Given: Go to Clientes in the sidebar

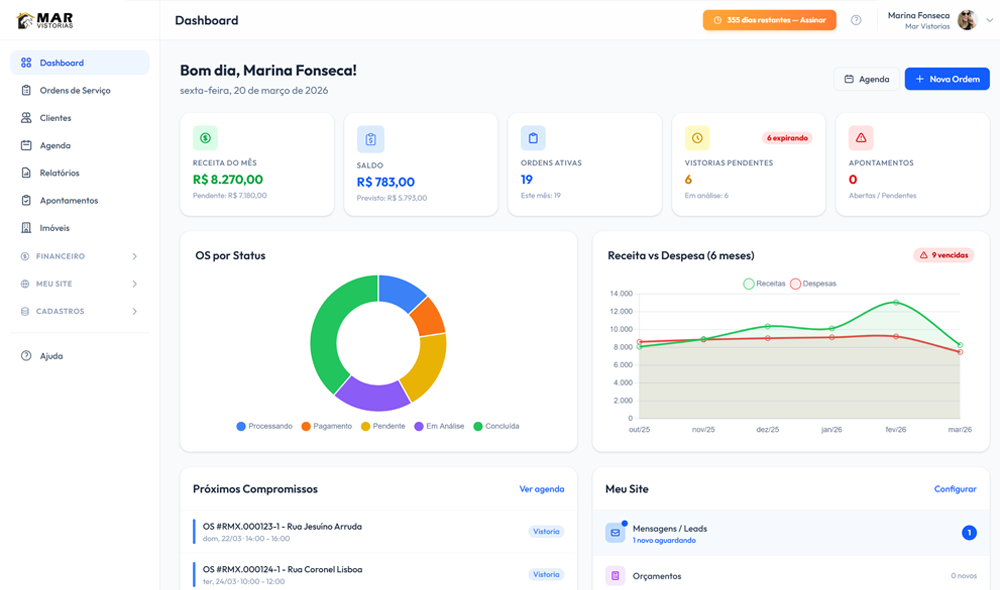Looking at the screenshot, I should tap(55, 118).
